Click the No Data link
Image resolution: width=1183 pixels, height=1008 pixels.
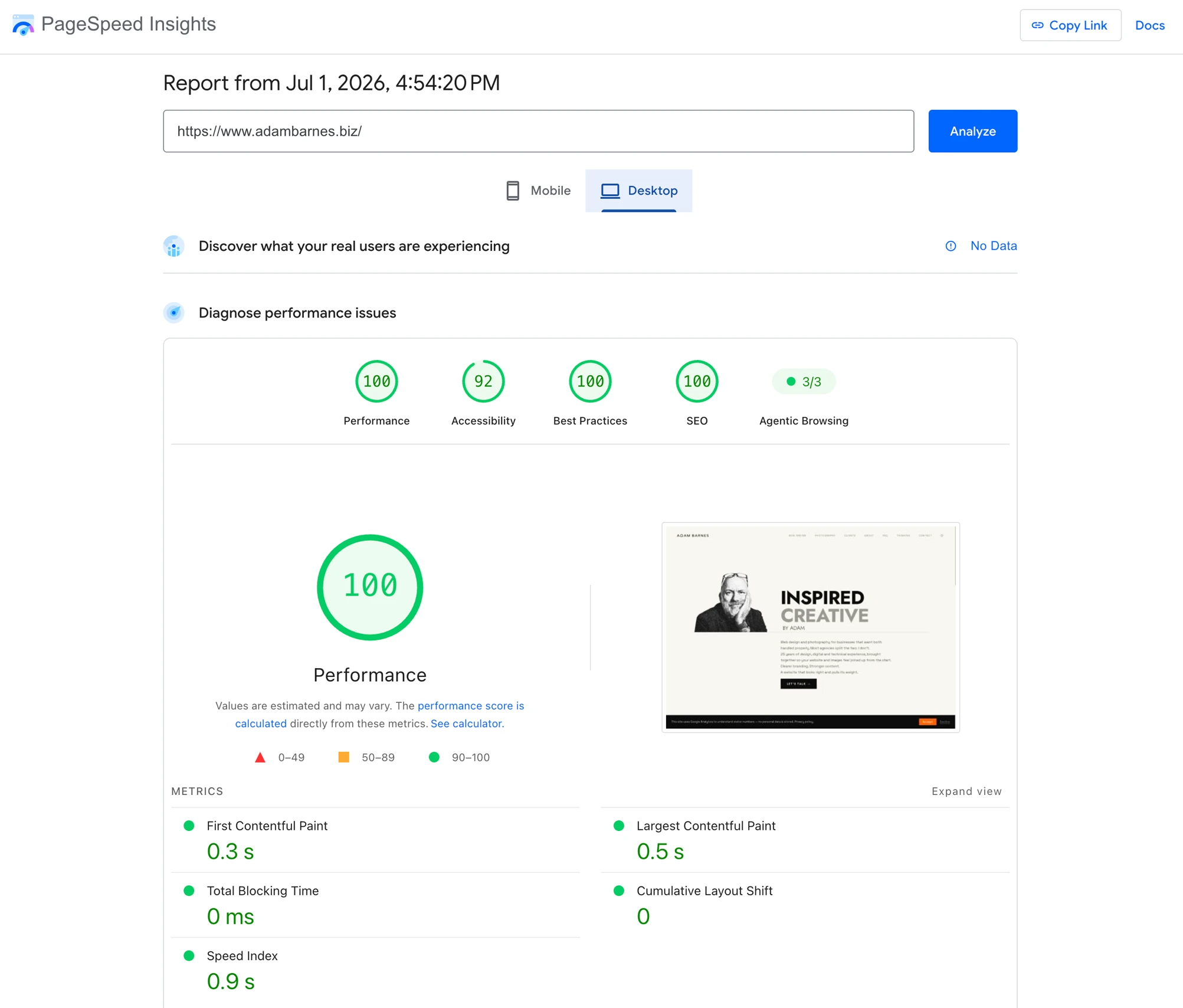click(994, 246)
